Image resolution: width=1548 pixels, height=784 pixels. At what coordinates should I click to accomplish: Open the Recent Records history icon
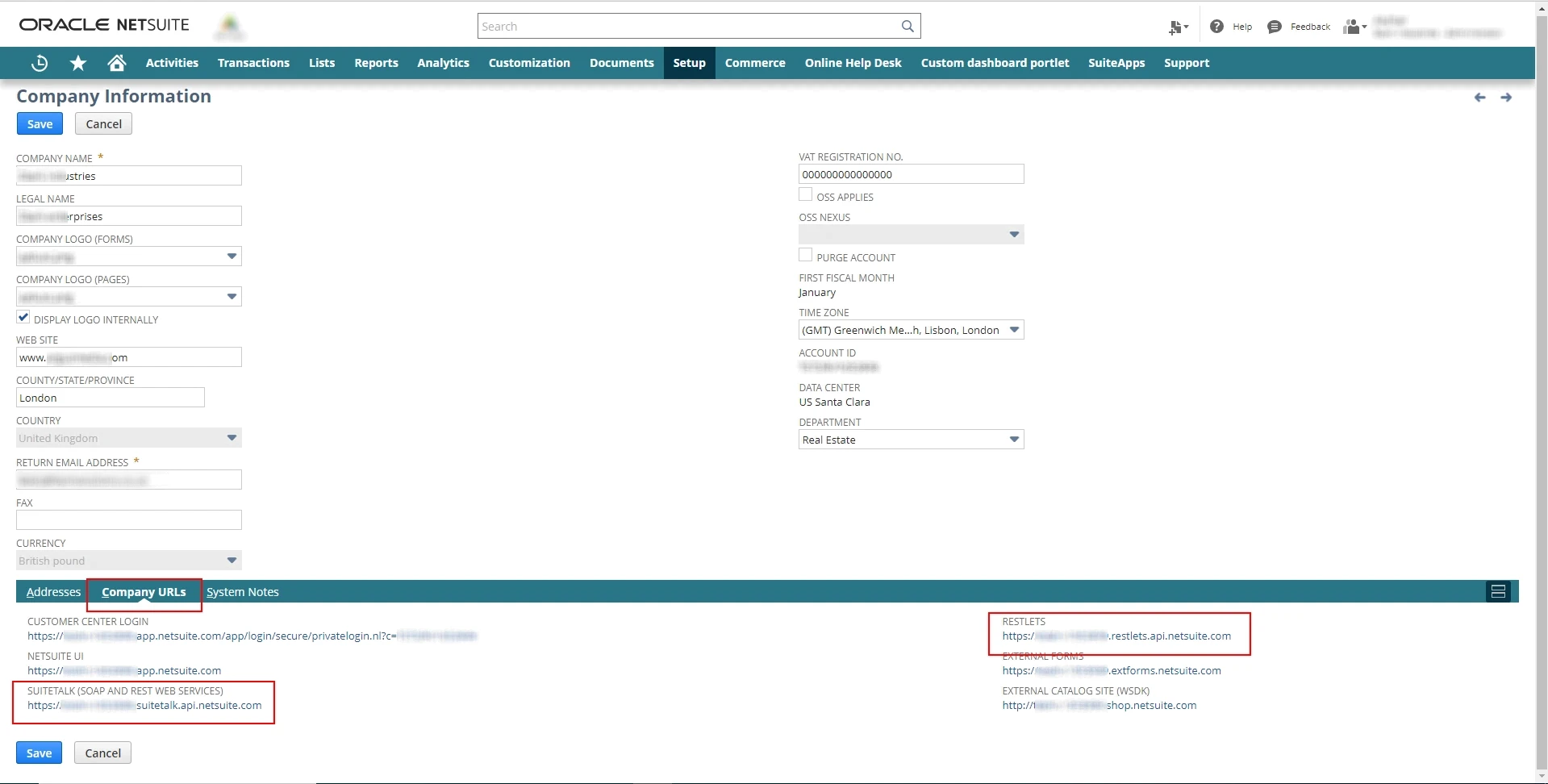[x=40, y=63]
